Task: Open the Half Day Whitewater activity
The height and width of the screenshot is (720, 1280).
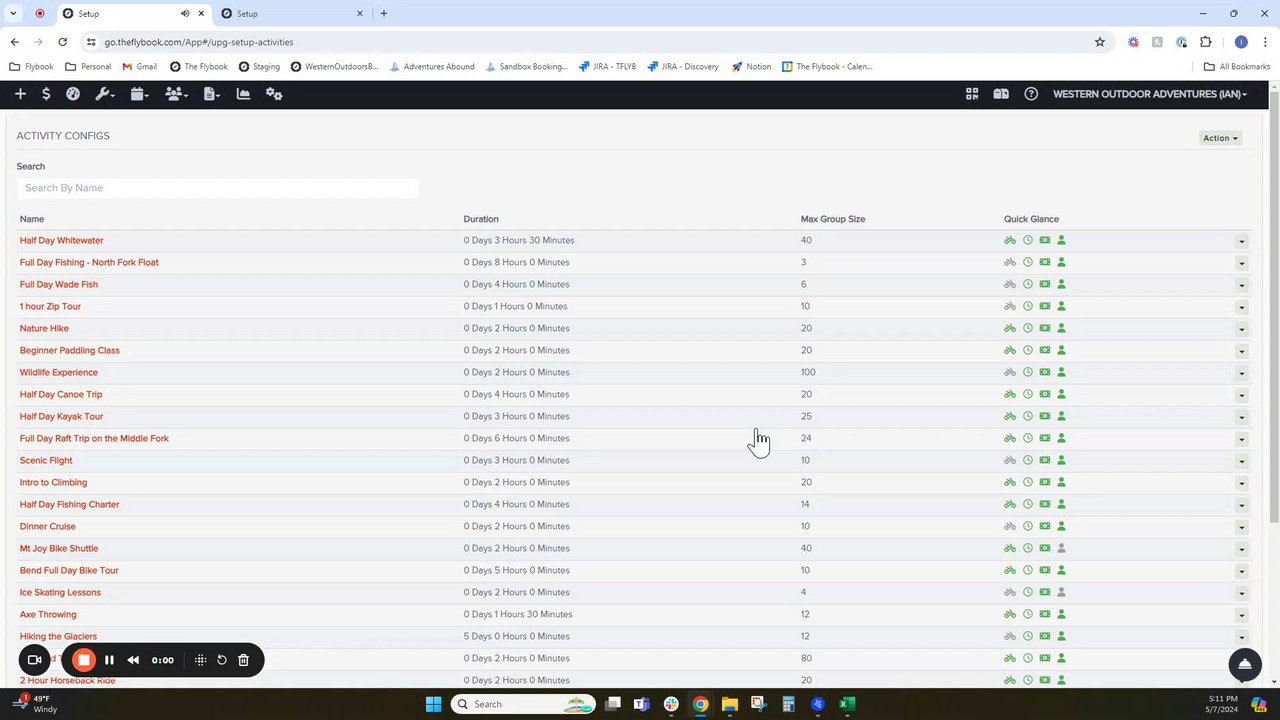Action: tap(61, 240)
